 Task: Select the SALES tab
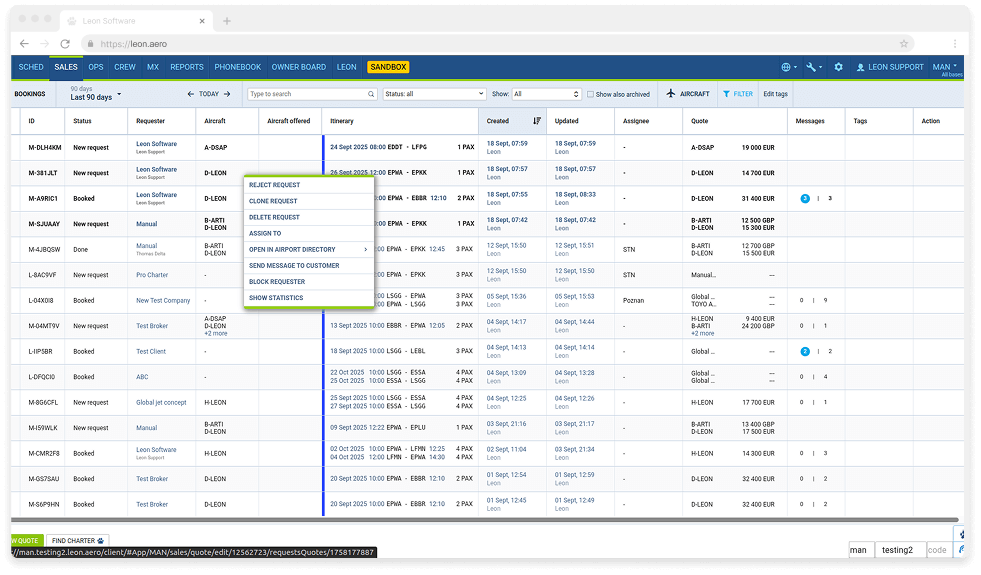tap(66, 67)
